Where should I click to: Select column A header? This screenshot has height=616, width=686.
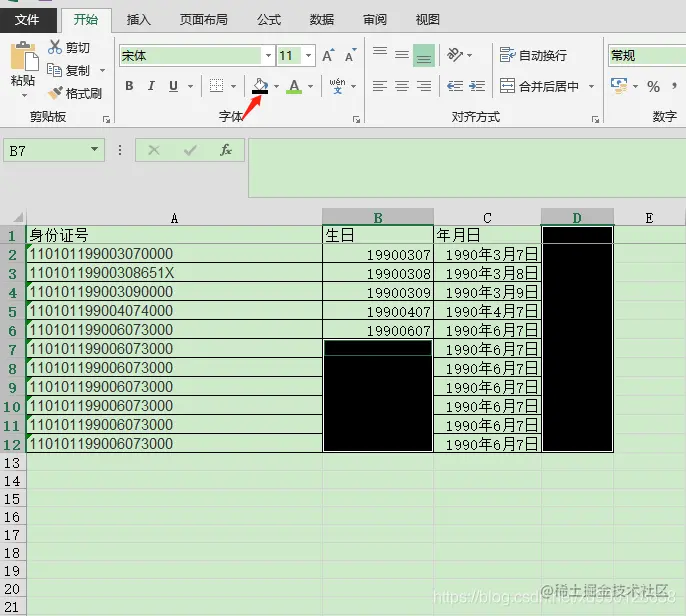point(174,217)
